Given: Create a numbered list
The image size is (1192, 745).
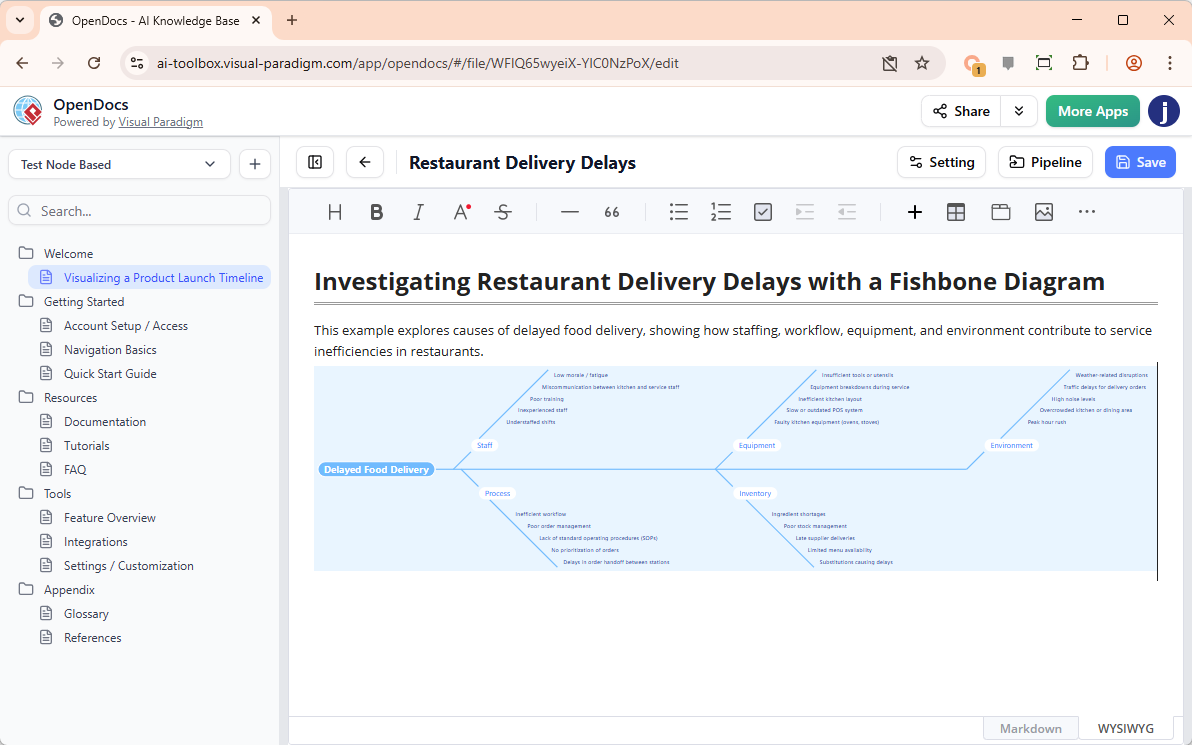Looking at the screenshot, I should coord(721,212).
